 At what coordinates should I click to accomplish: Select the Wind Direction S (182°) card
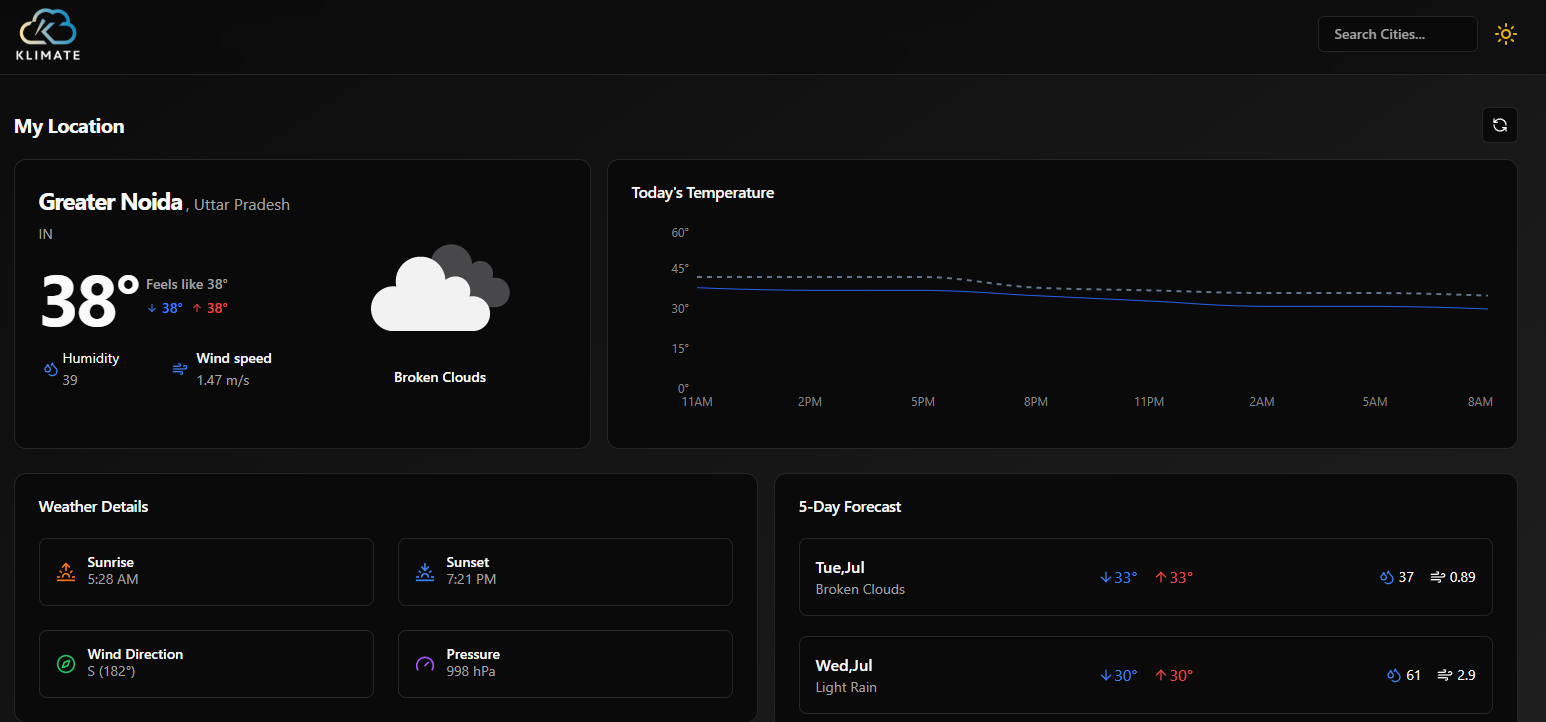click(x=206, y=664)
